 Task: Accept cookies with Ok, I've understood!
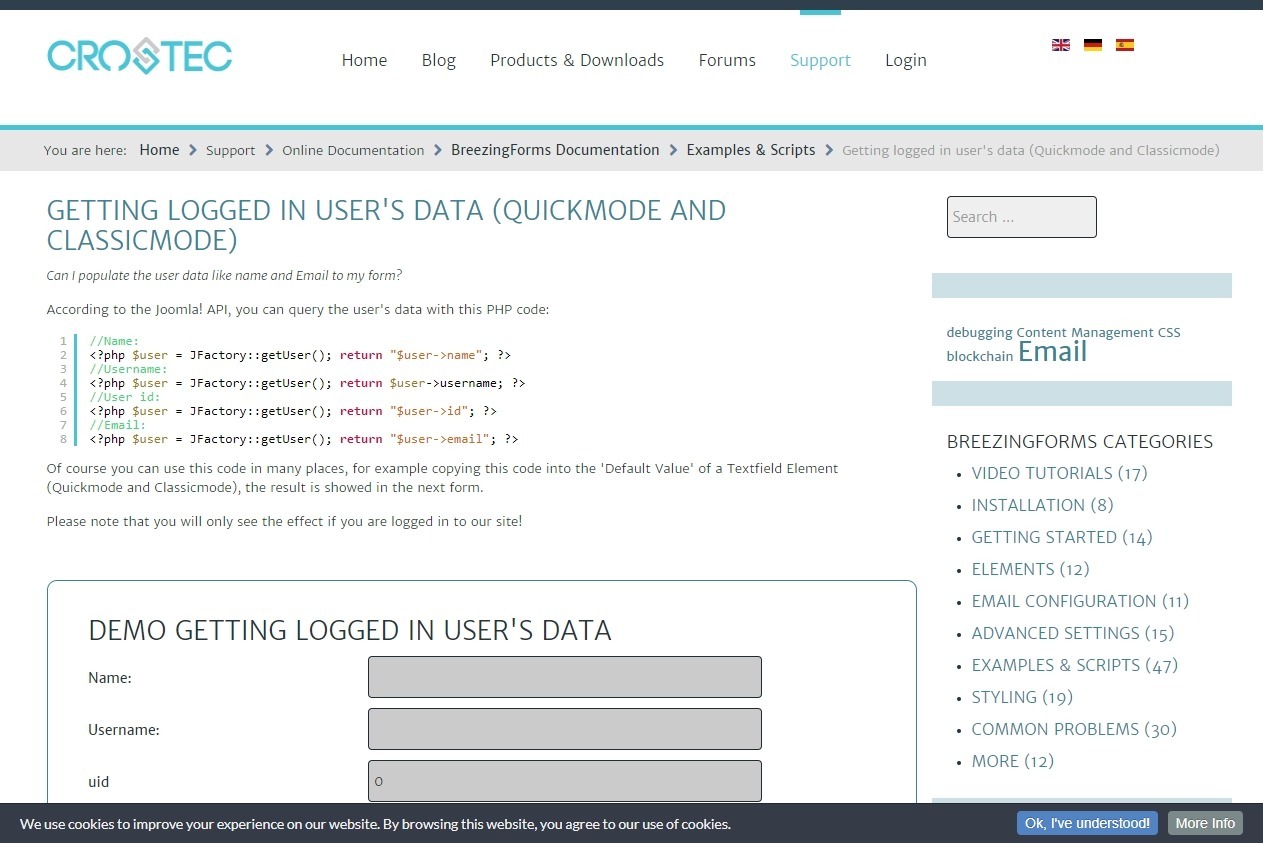click(x=1087, y=823)
